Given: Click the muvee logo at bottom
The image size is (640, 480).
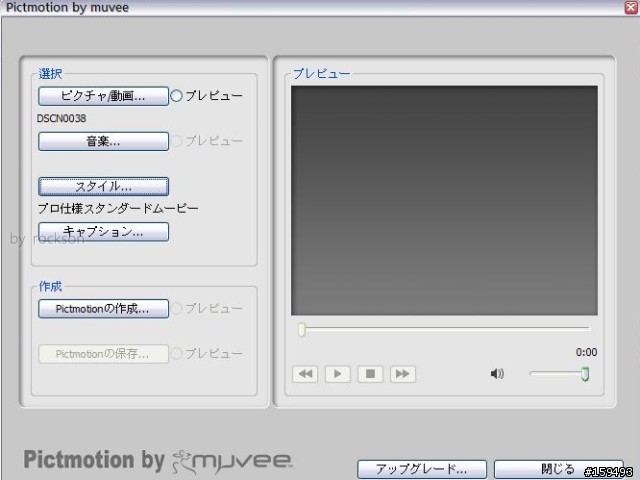Looking at the screenshot, I should pyautogui.click(x=232, y=462).
